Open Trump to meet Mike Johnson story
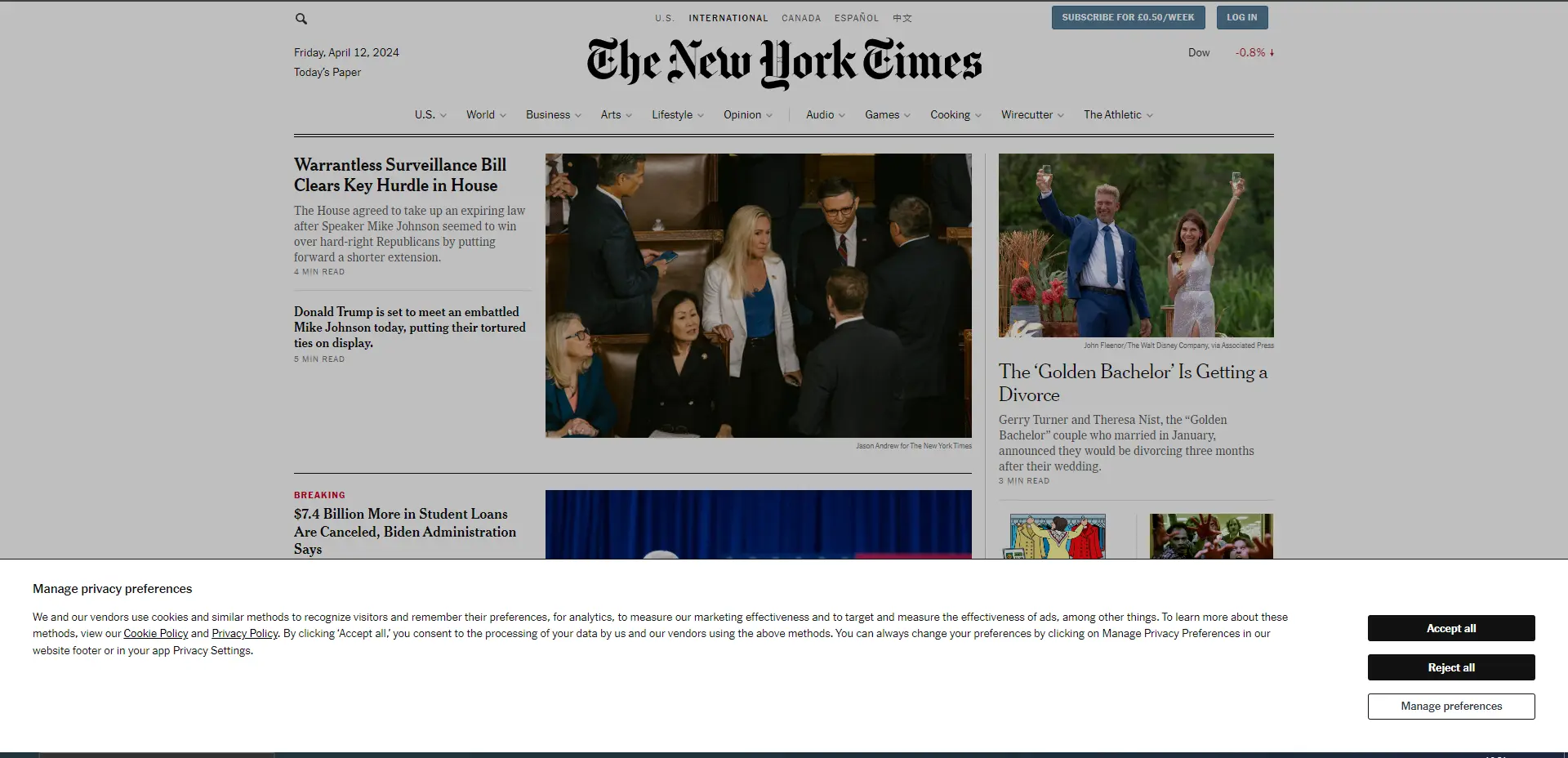Screen dimensions: 1568x758 click(410, 328)
